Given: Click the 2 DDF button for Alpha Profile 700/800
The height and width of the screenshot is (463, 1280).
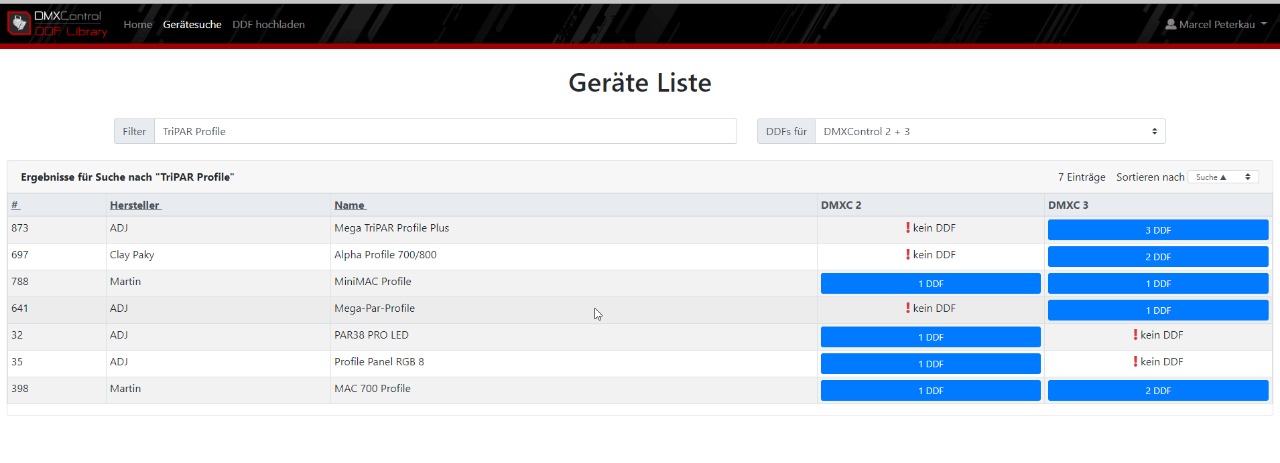Looking at the screenshot, I should click(1158, 257).
